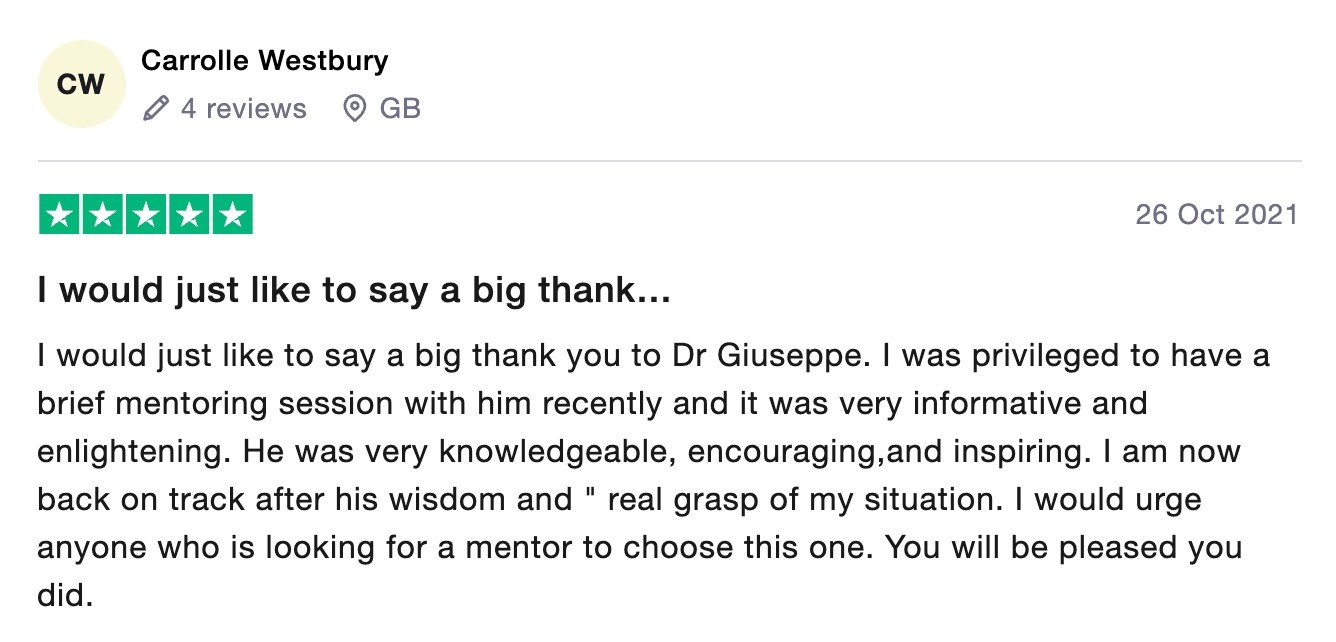Click the fifth green rating star
Screen dimensions: 1336x642
pyautogui.click(x=232, y=215)
